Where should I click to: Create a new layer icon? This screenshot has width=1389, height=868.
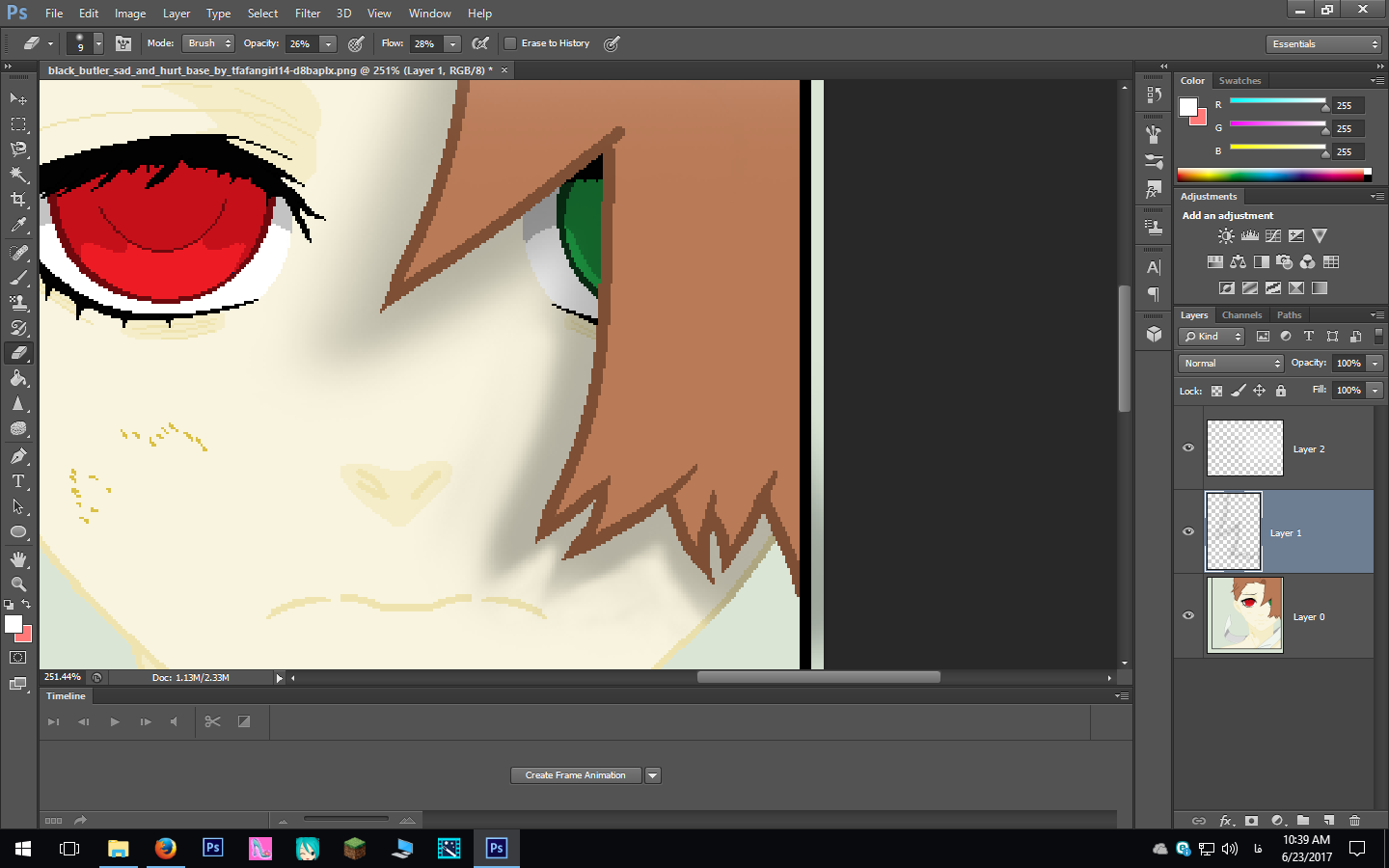pyautogui.click(x=1329, y=821)
